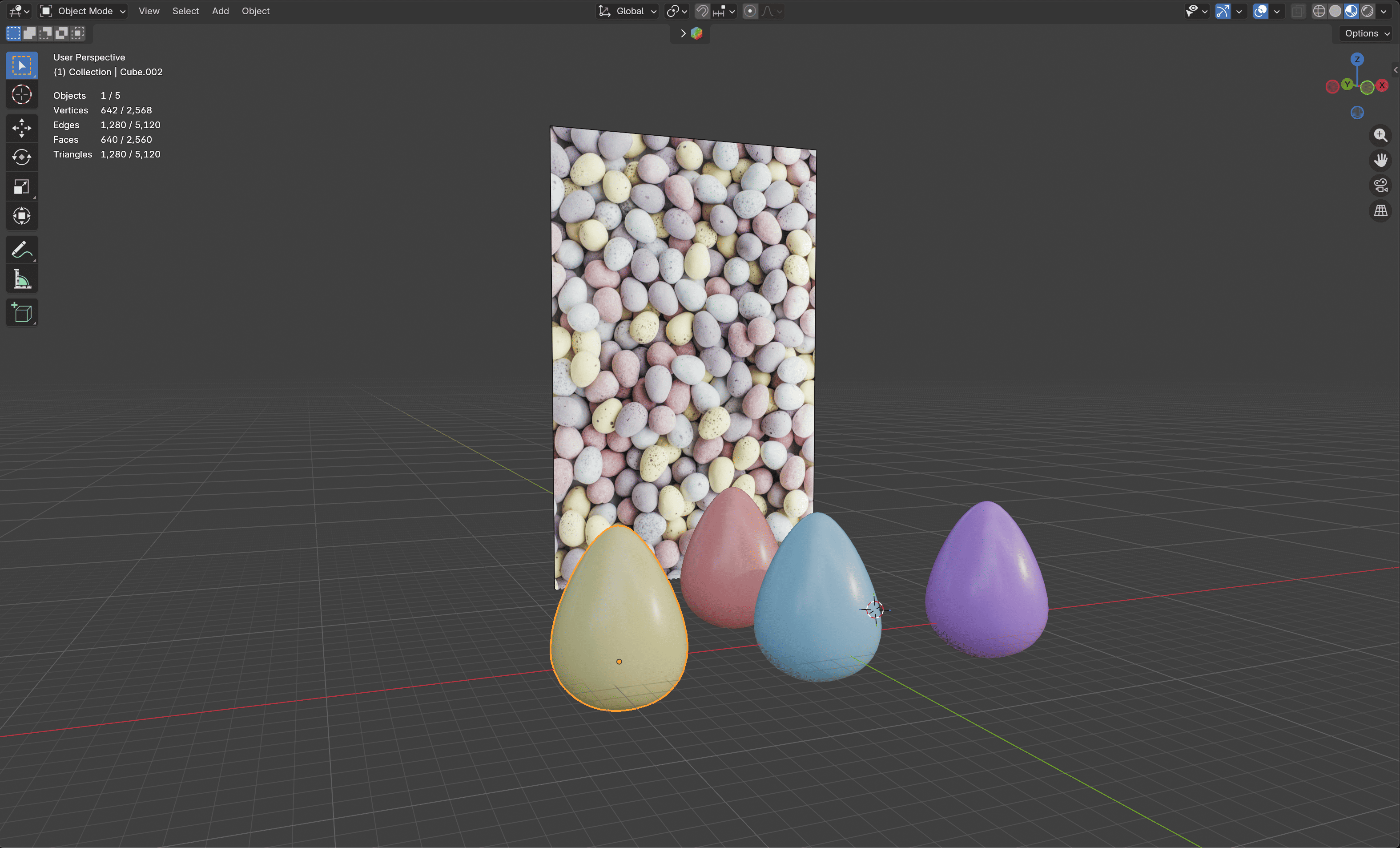Toggle the camera view
This screenshot has width=1400, height=848.
click(1380, 185)
